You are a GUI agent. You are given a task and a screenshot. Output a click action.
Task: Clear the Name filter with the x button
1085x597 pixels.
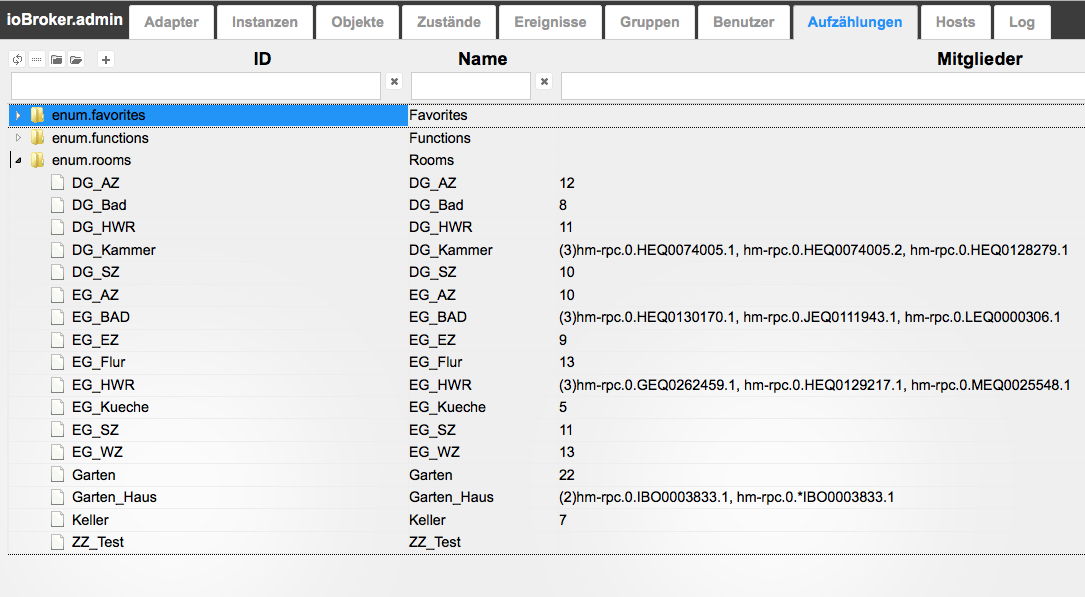click(x=544, y=82)
